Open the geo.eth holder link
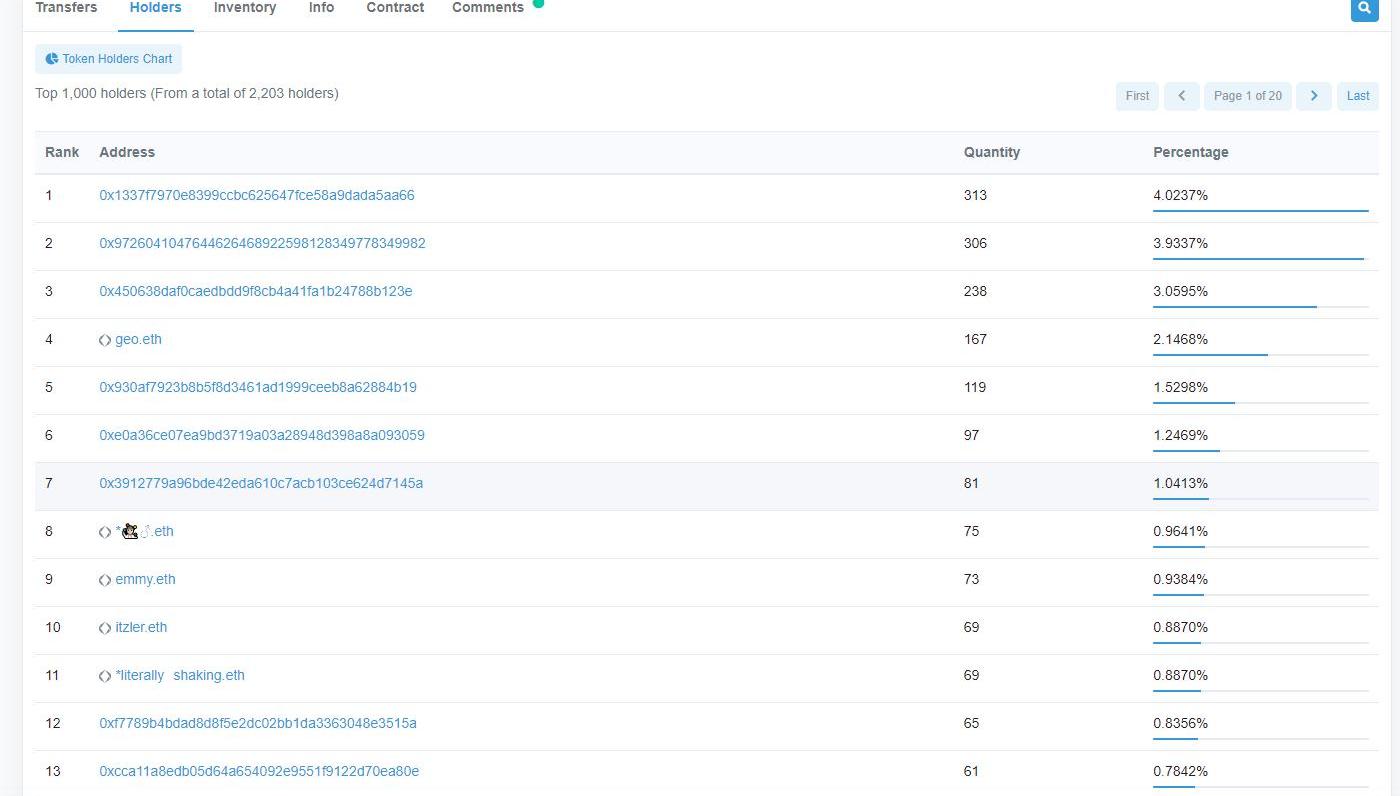This screenshot has width=1400, height=796. pyautogui.click(x=138, y=339)
